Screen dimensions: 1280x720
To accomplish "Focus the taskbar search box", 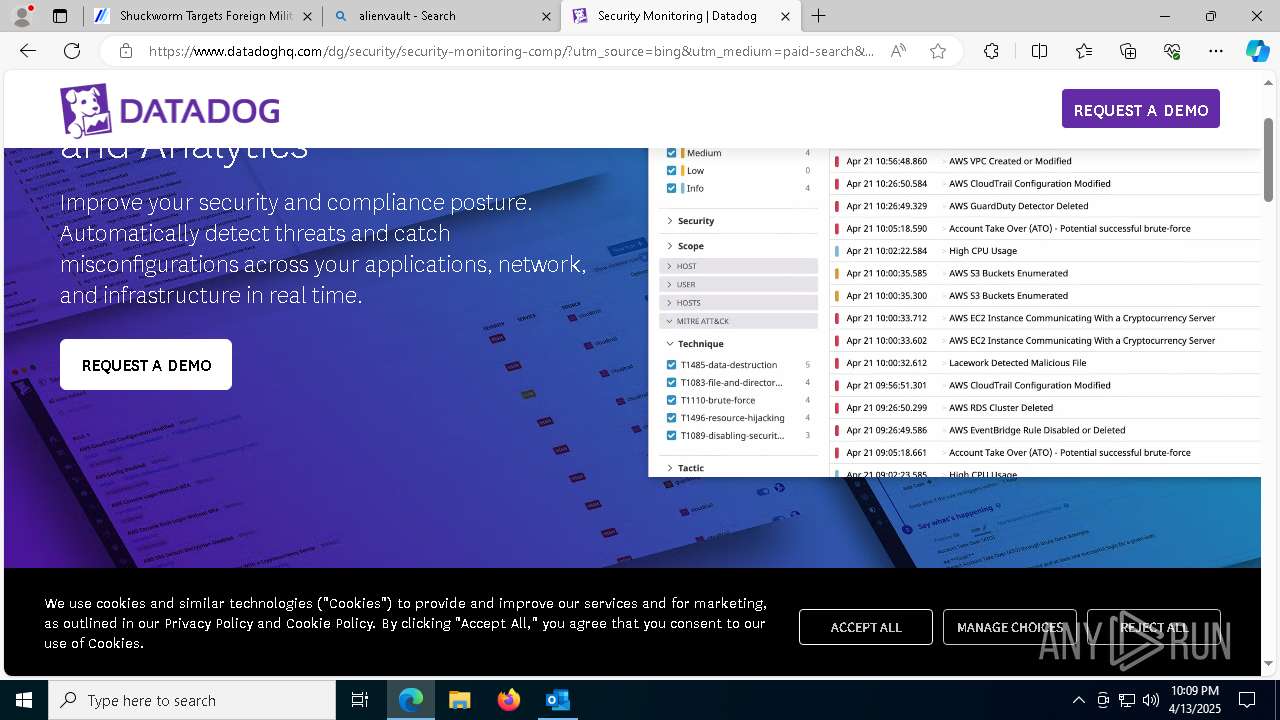I will pyautogui.click(x=192, y=700).
